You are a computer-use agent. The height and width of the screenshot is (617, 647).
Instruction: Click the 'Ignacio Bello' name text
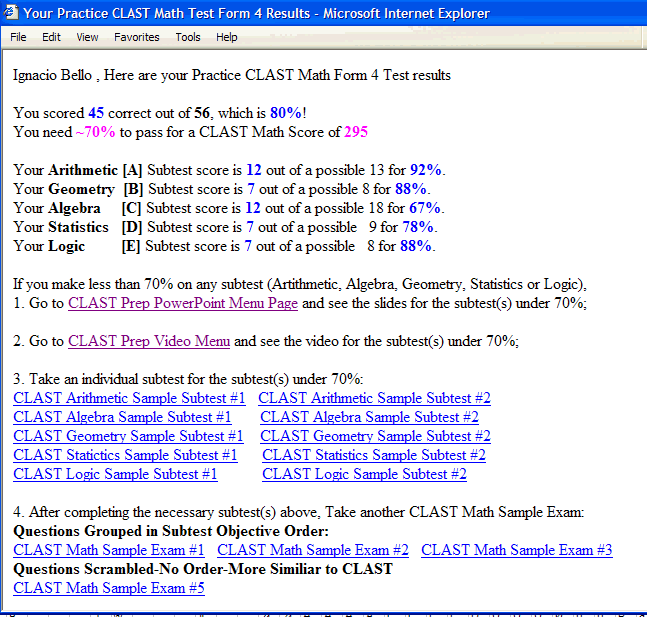(52, 76)
